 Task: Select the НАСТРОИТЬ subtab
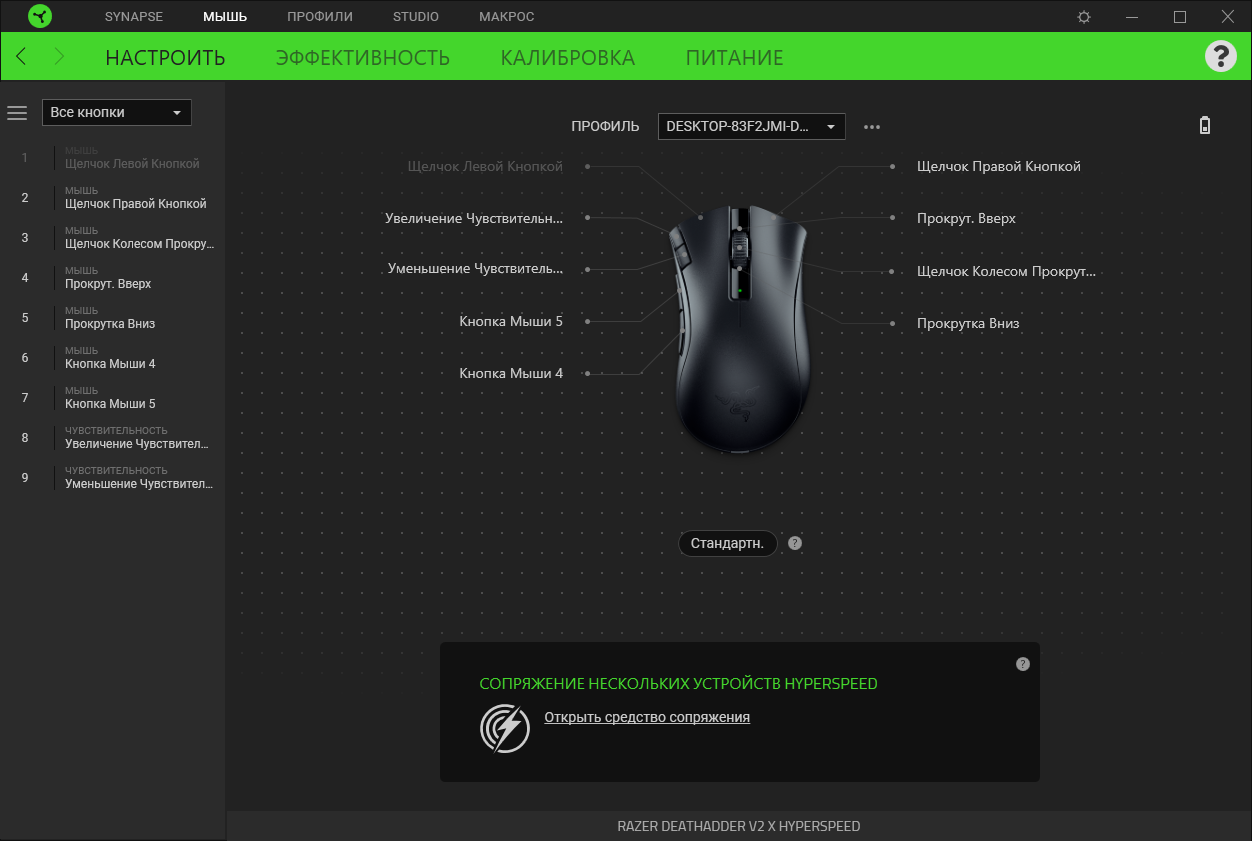(x=165, y=58)
